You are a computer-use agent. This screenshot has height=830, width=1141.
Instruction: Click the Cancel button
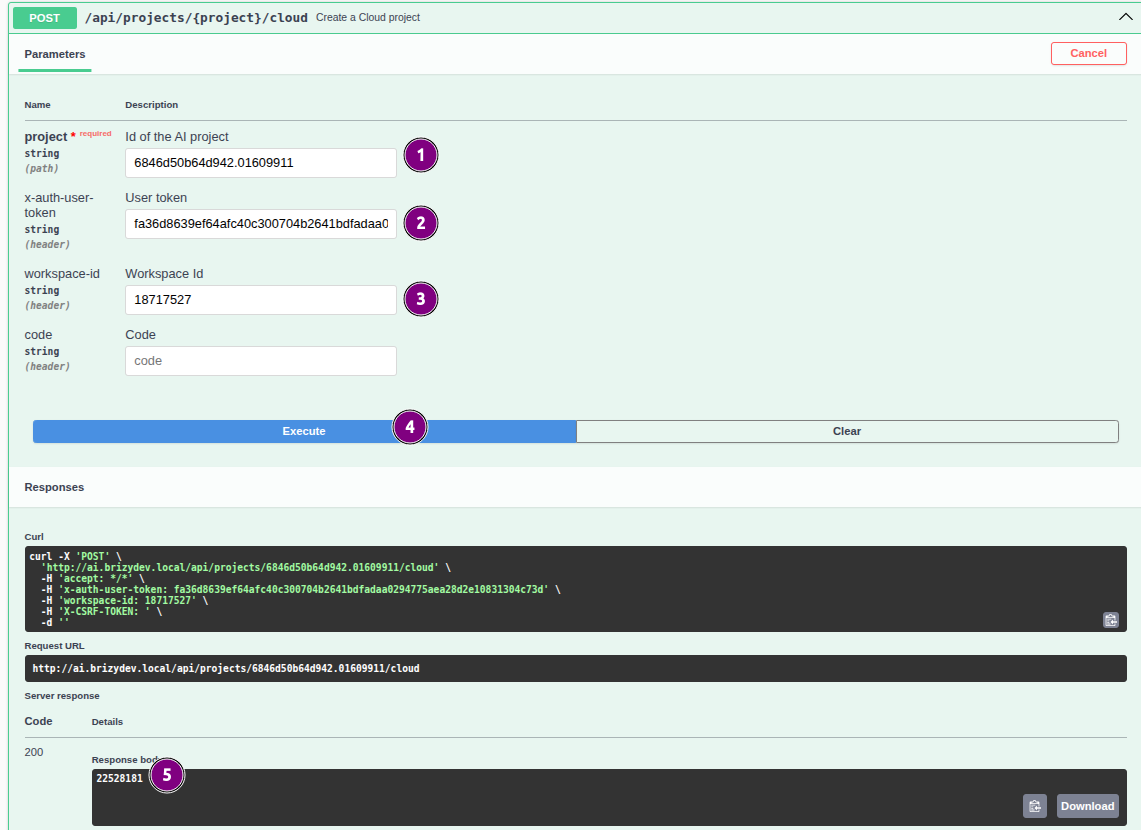pyautogui.click(x=1089, y=53)
